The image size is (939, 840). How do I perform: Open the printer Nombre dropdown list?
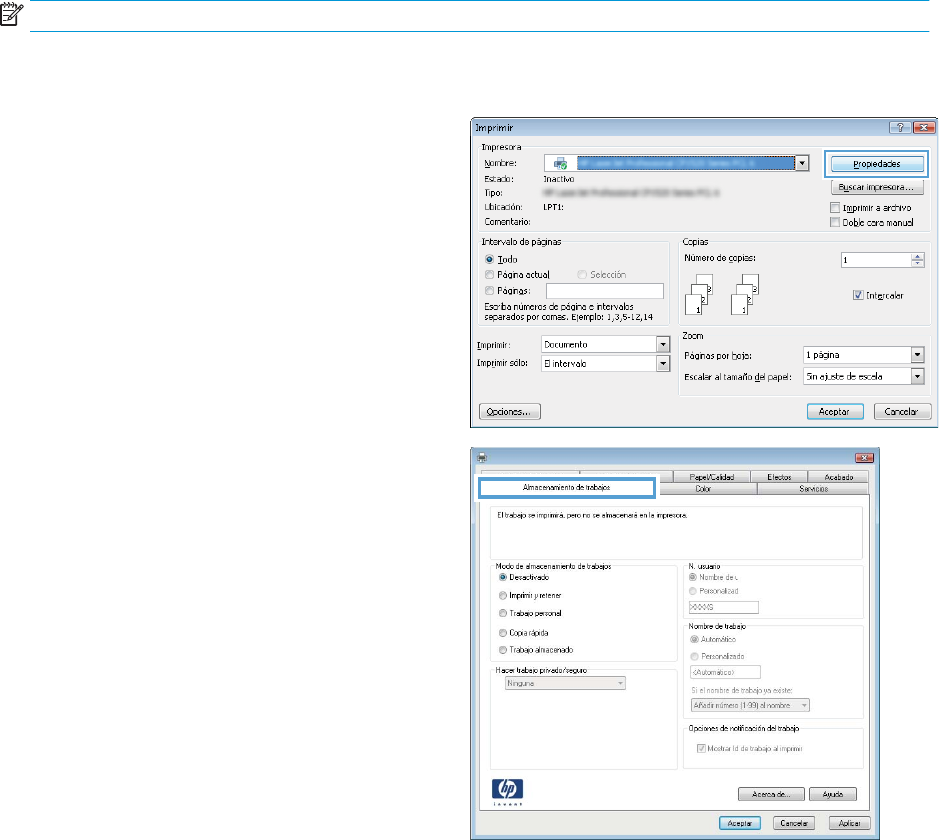pyautogui.click(x=801, y=163)
